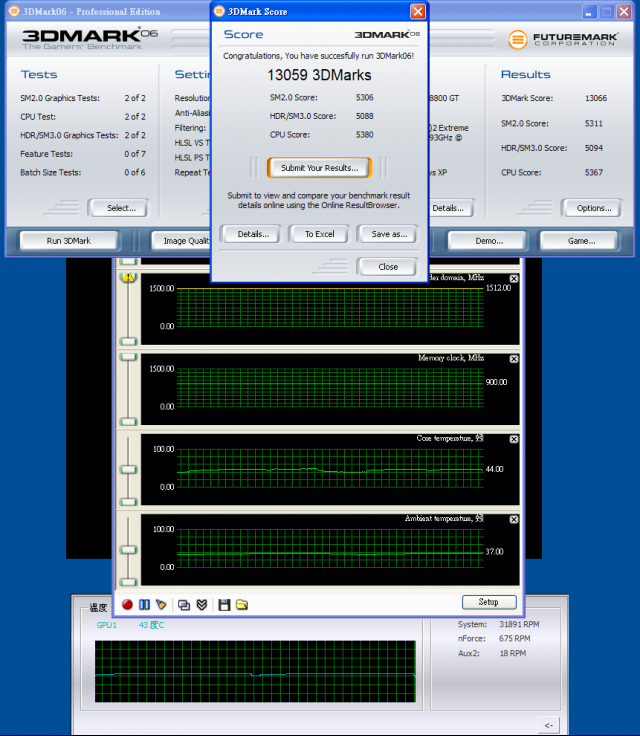Click the Core temperature graph plot area
This screenshot has height=736, width=640.
click(330, 468)
